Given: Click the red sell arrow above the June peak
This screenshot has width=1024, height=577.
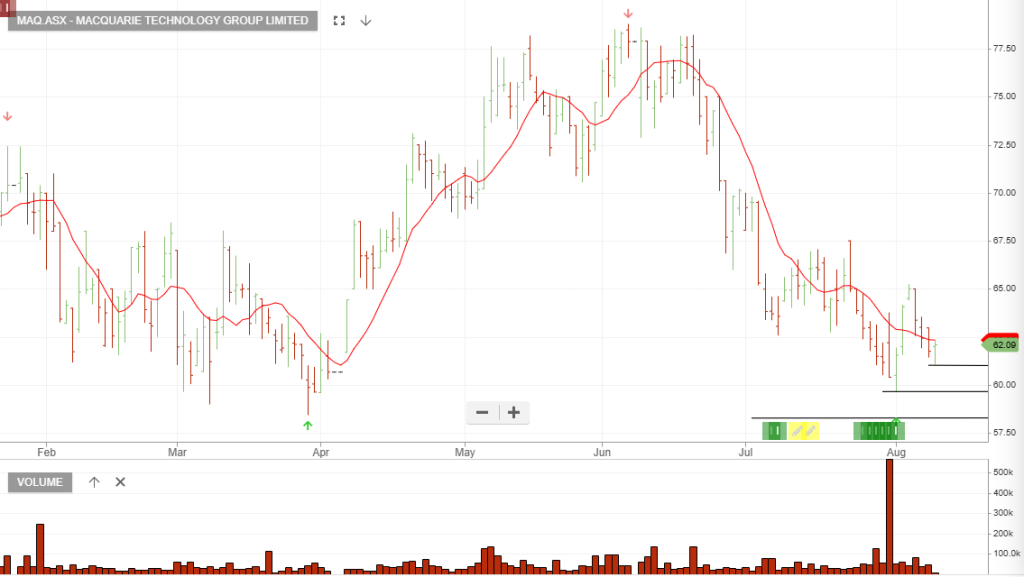Looking at the screenshot, I should point(628,14).
